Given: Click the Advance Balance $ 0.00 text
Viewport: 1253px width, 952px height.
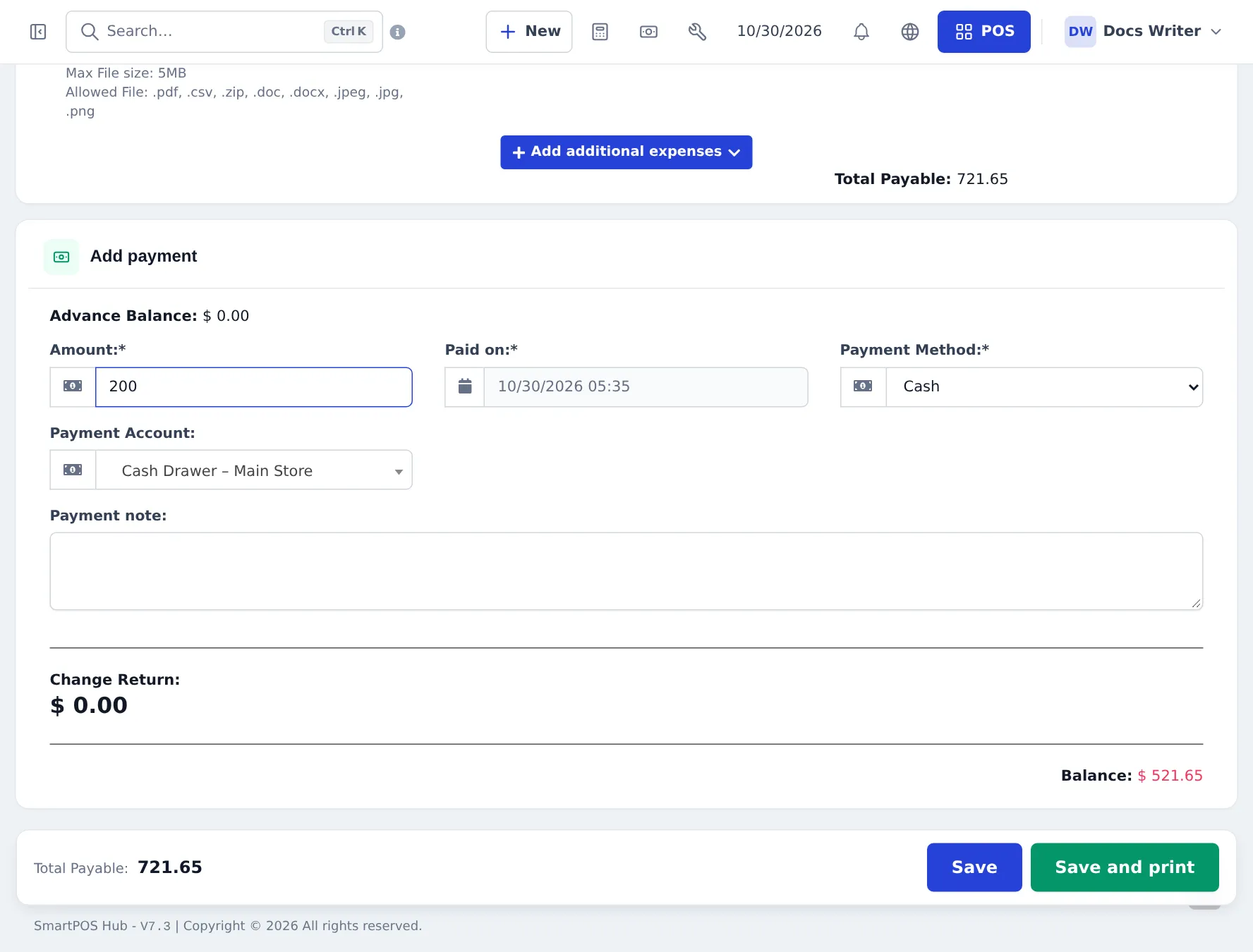Looking at the screenshot, I should (x=150, y=316).
